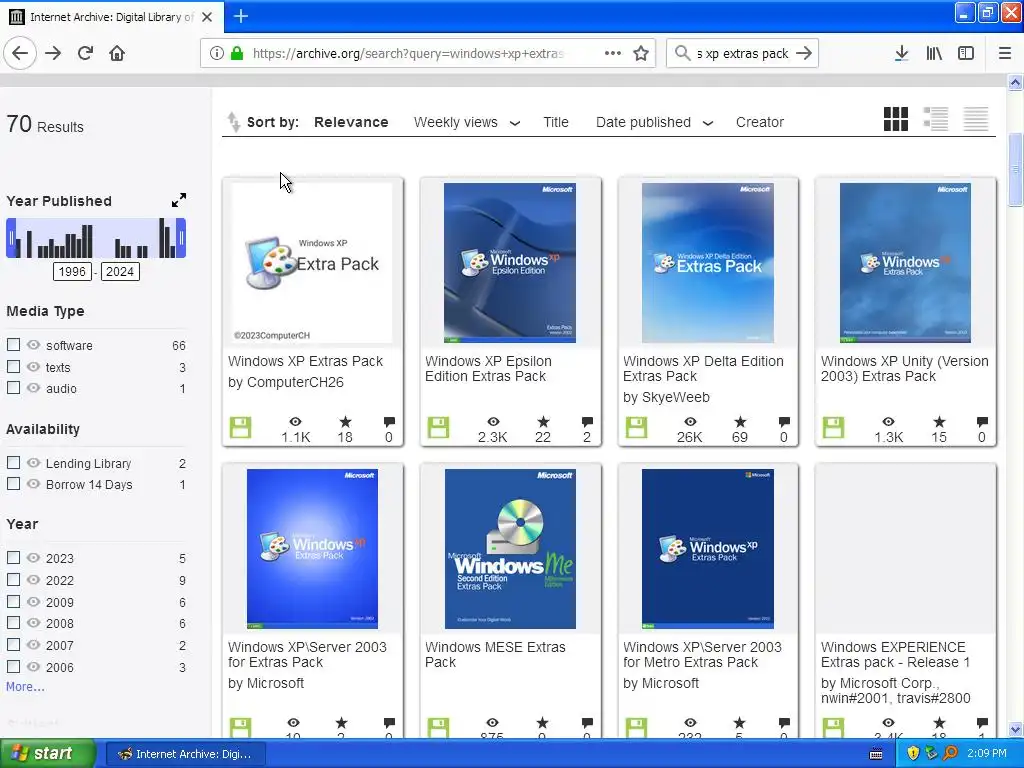Sort results by Creator

click(760, 122)
